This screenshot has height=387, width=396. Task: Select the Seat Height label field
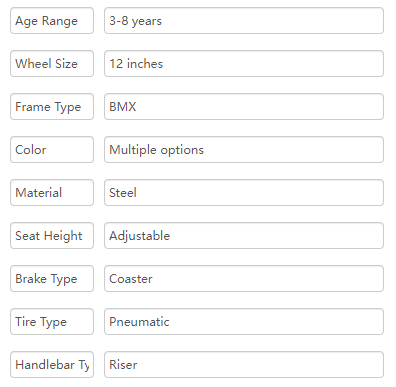(52, 236)
